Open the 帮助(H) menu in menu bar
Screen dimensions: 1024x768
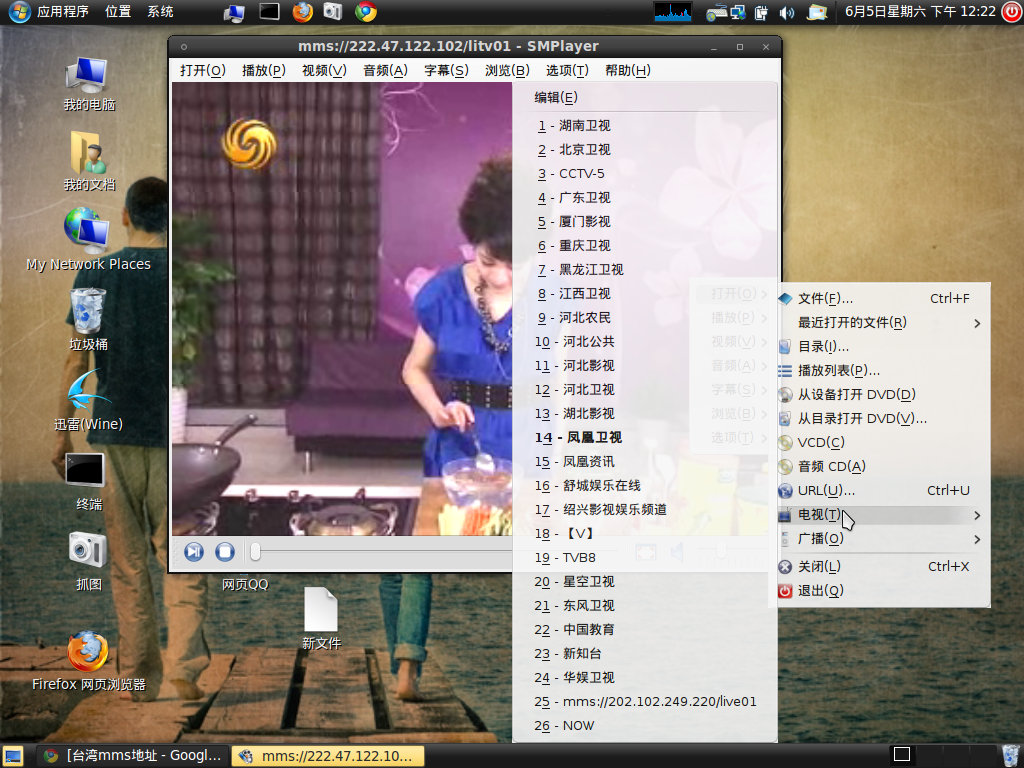tap(628, 71)
